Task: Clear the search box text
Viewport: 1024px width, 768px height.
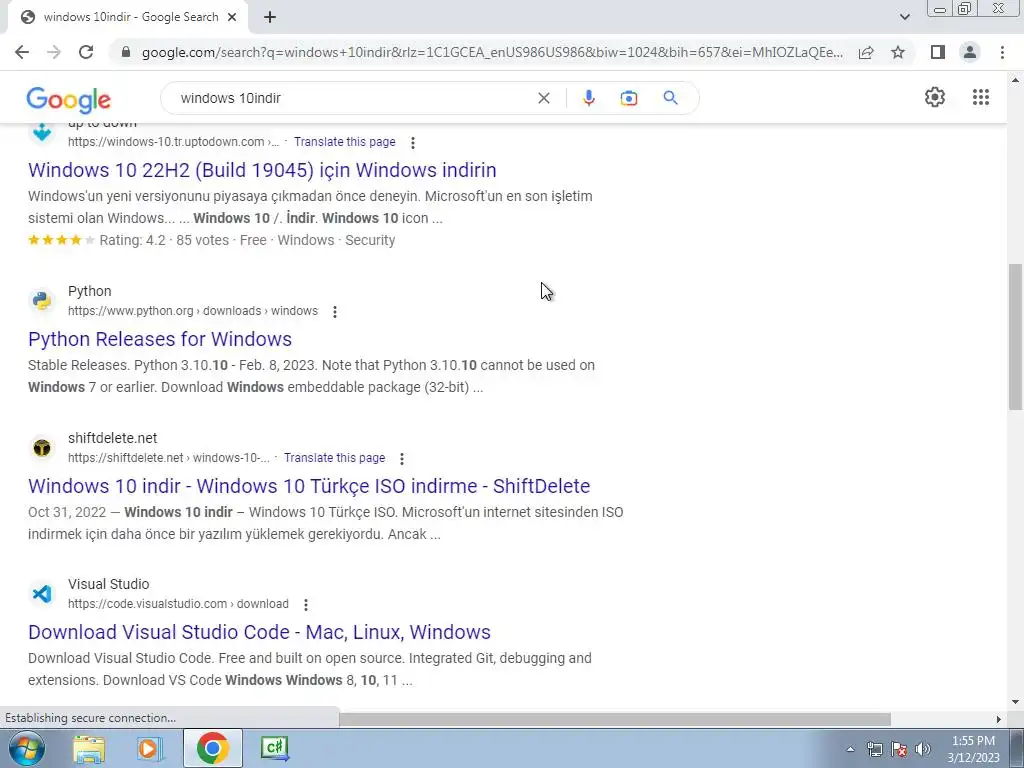Action: [x=543, y=98]
